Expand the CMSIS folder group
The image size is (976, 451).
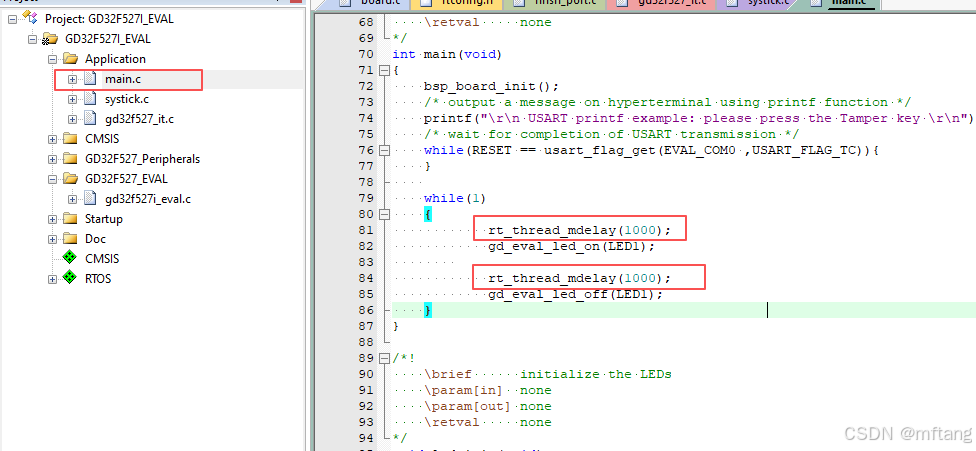pos(52,139)
